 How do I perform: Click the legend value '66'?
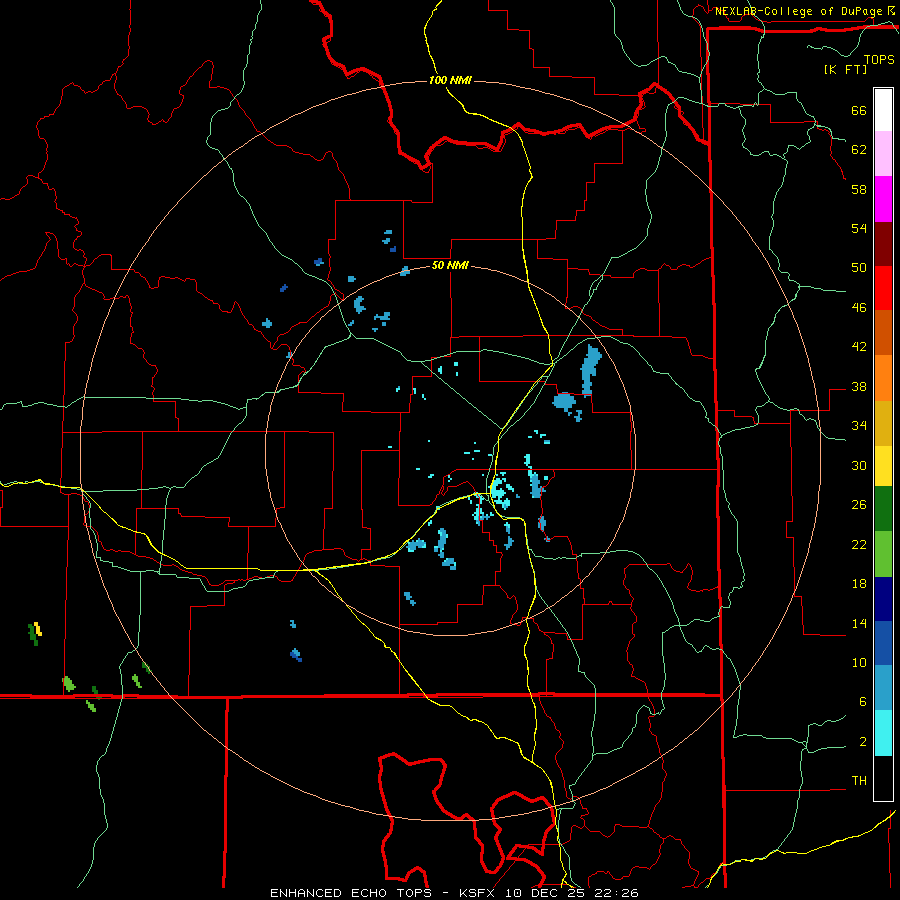point(859,110)
